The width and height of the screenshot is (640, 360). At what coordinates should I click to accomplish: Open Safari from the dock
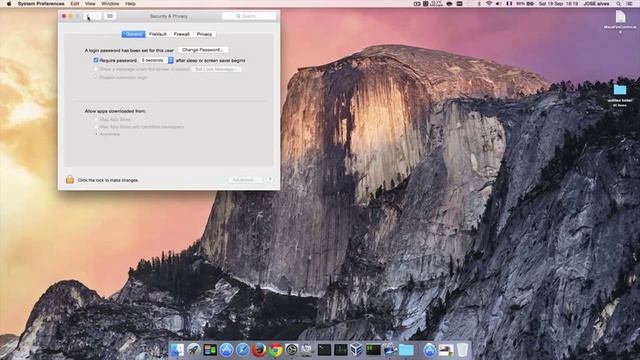242,350
